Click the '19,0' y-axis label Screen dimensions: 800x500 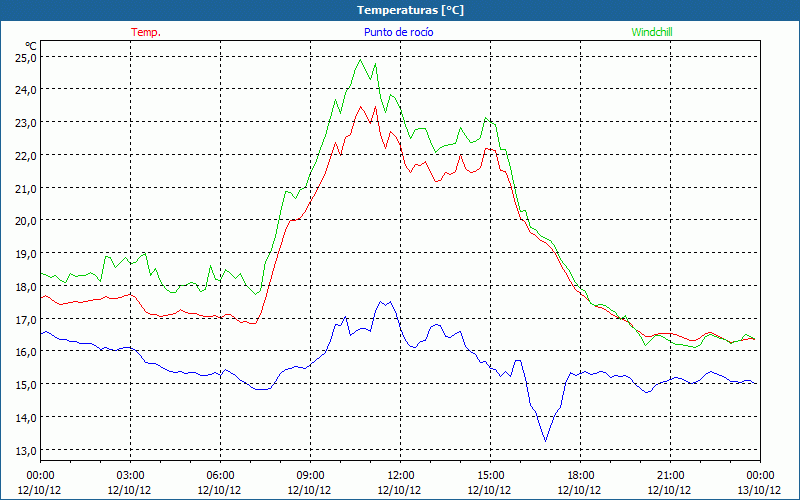click(x=26, y=254)
